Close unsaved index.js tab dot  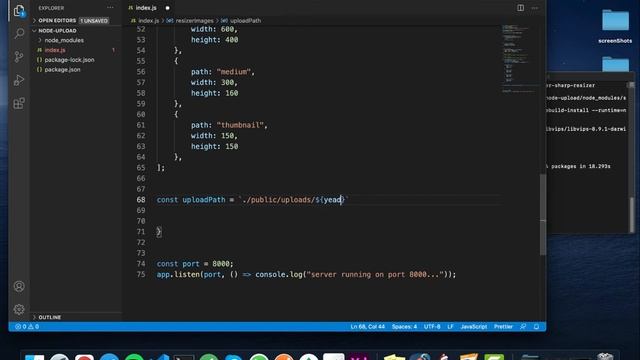pyautogui.click(x=167, y=8)
